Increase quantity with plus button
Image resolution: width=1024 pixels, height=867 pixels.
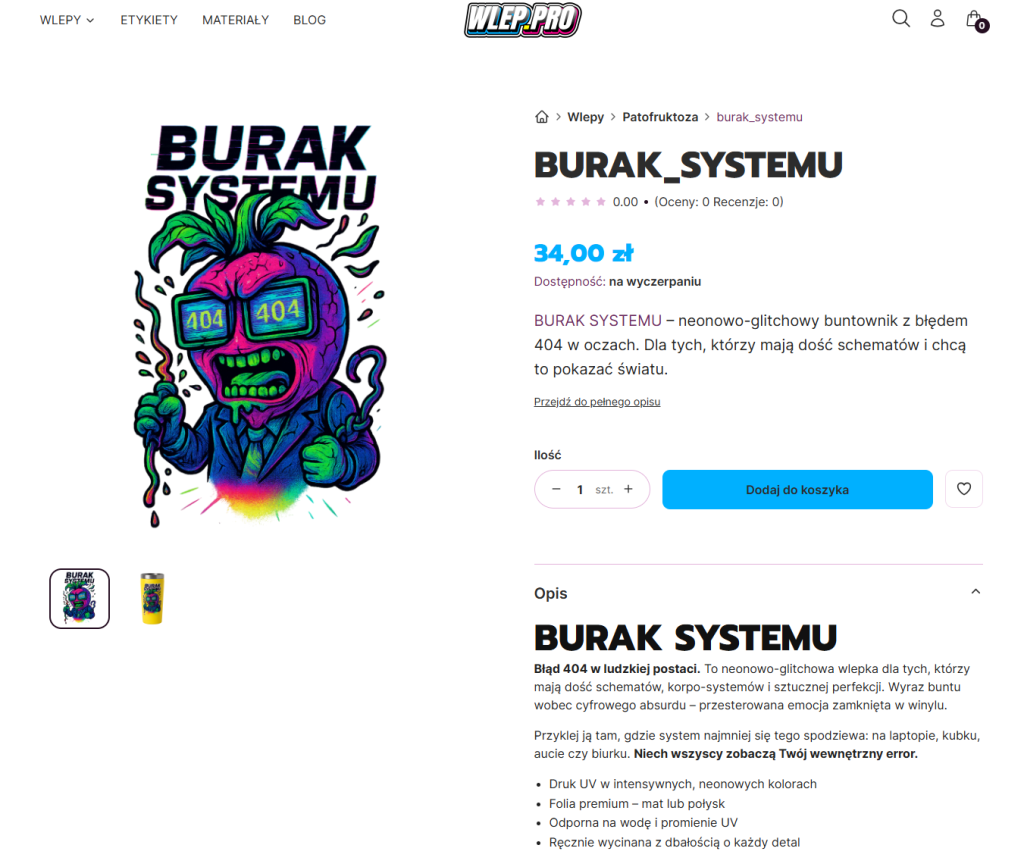[x=628, y=489]
